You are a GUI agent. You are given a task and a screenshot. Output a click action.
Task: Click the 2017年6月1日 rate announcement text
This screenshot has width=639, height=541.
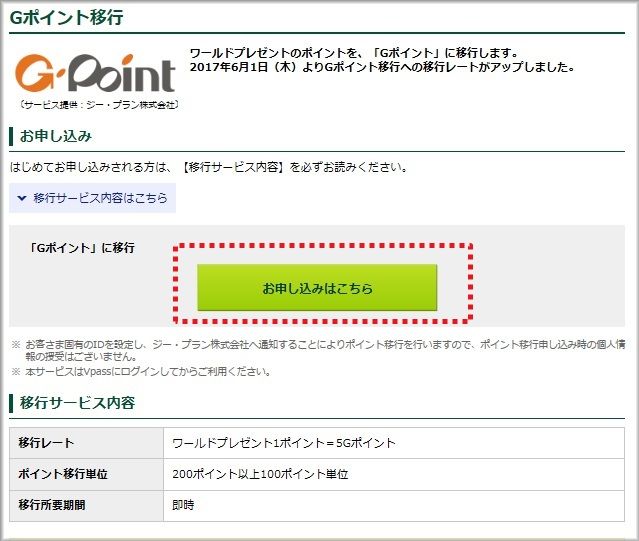(x=382, y=67)
